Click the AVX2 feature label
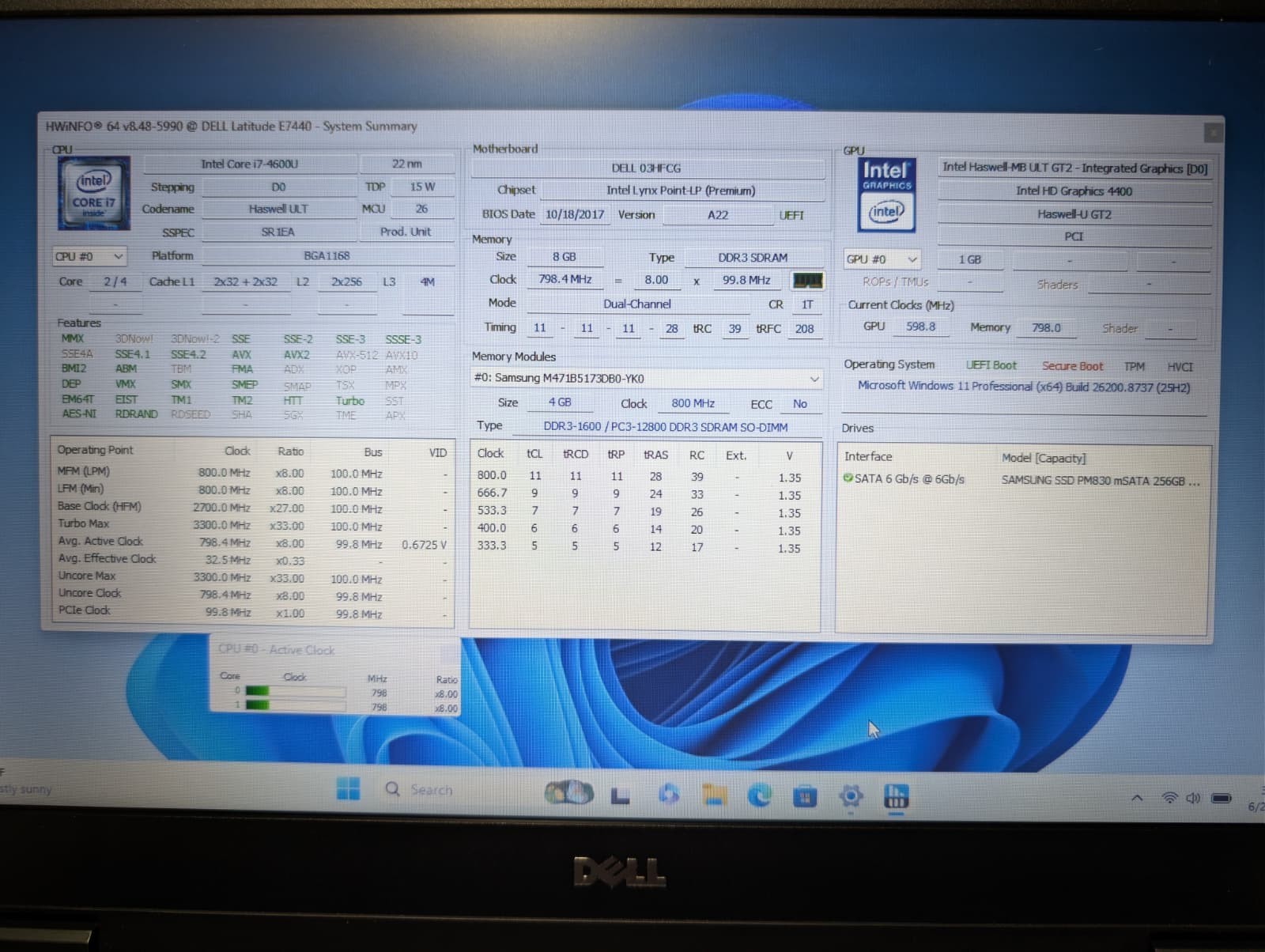 296,355
